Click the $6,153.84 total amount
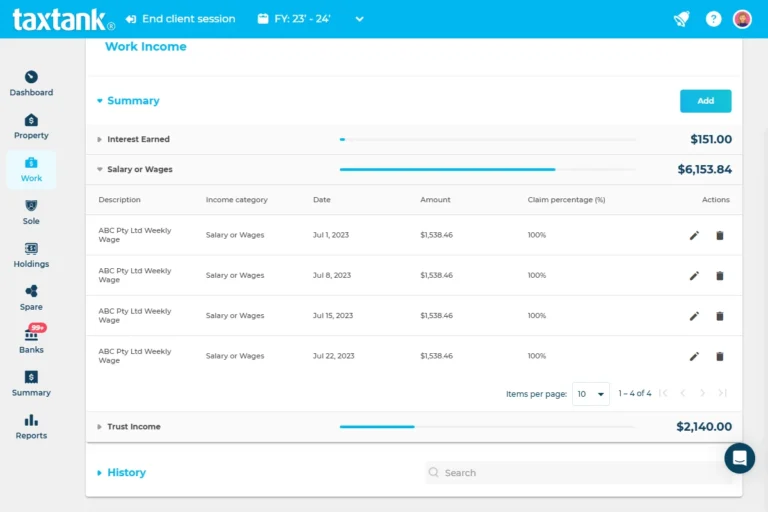 pyautogui.click(x=704, y=170)
